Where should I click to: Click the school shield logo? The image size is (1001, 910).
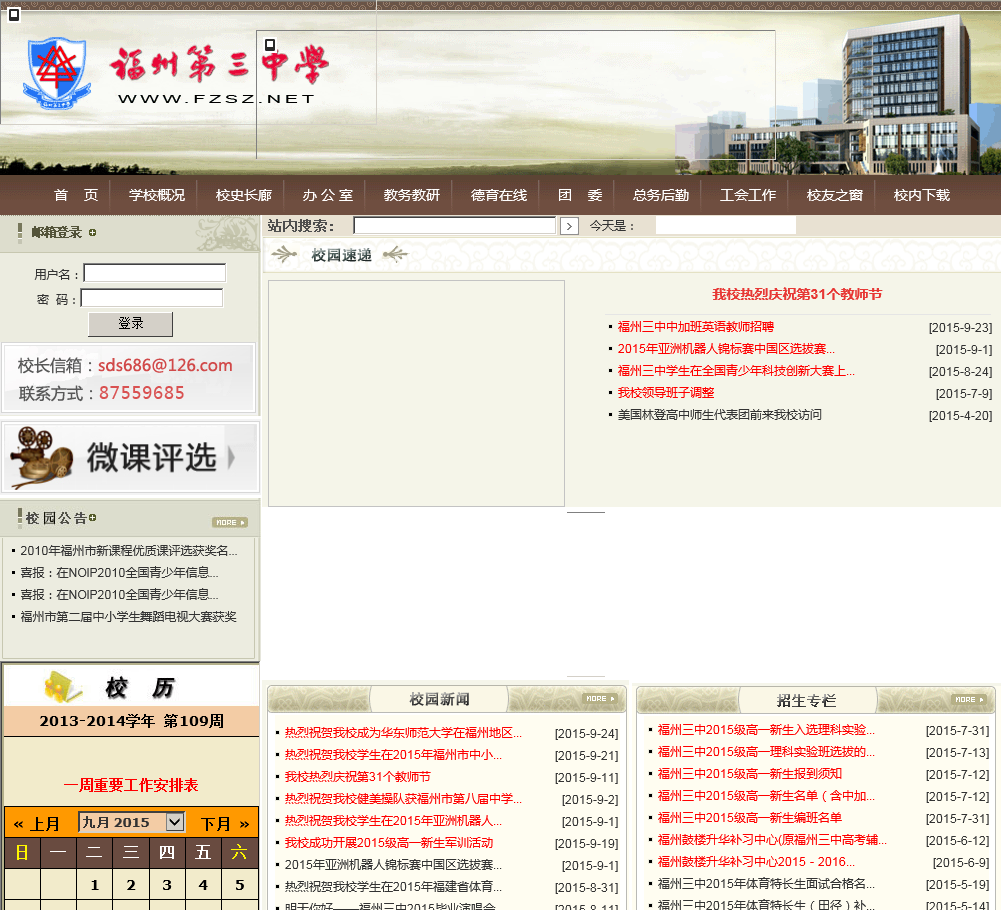point(55,72)
